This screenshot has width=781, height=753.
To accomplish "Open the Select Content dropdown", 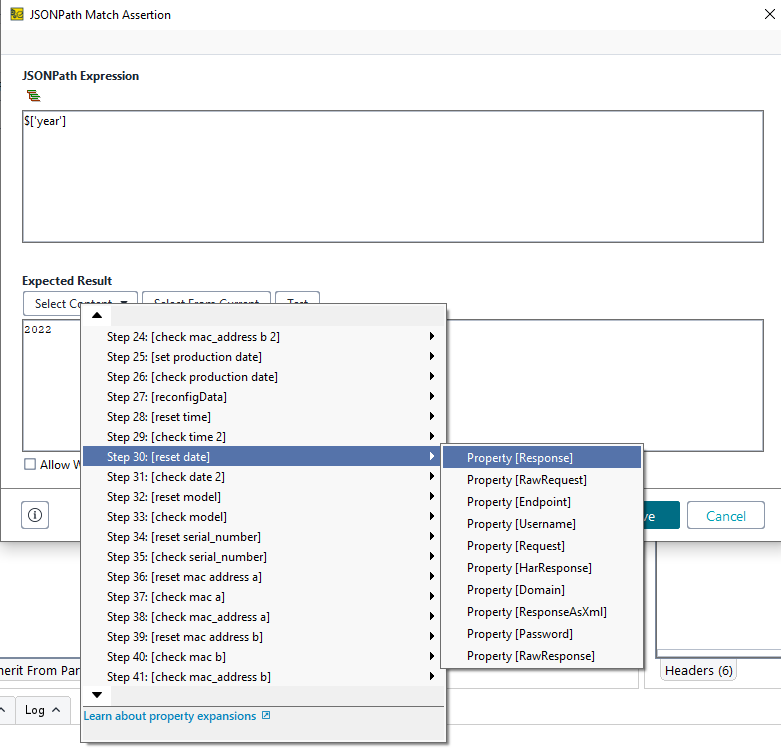I will [x=81, y=303].
